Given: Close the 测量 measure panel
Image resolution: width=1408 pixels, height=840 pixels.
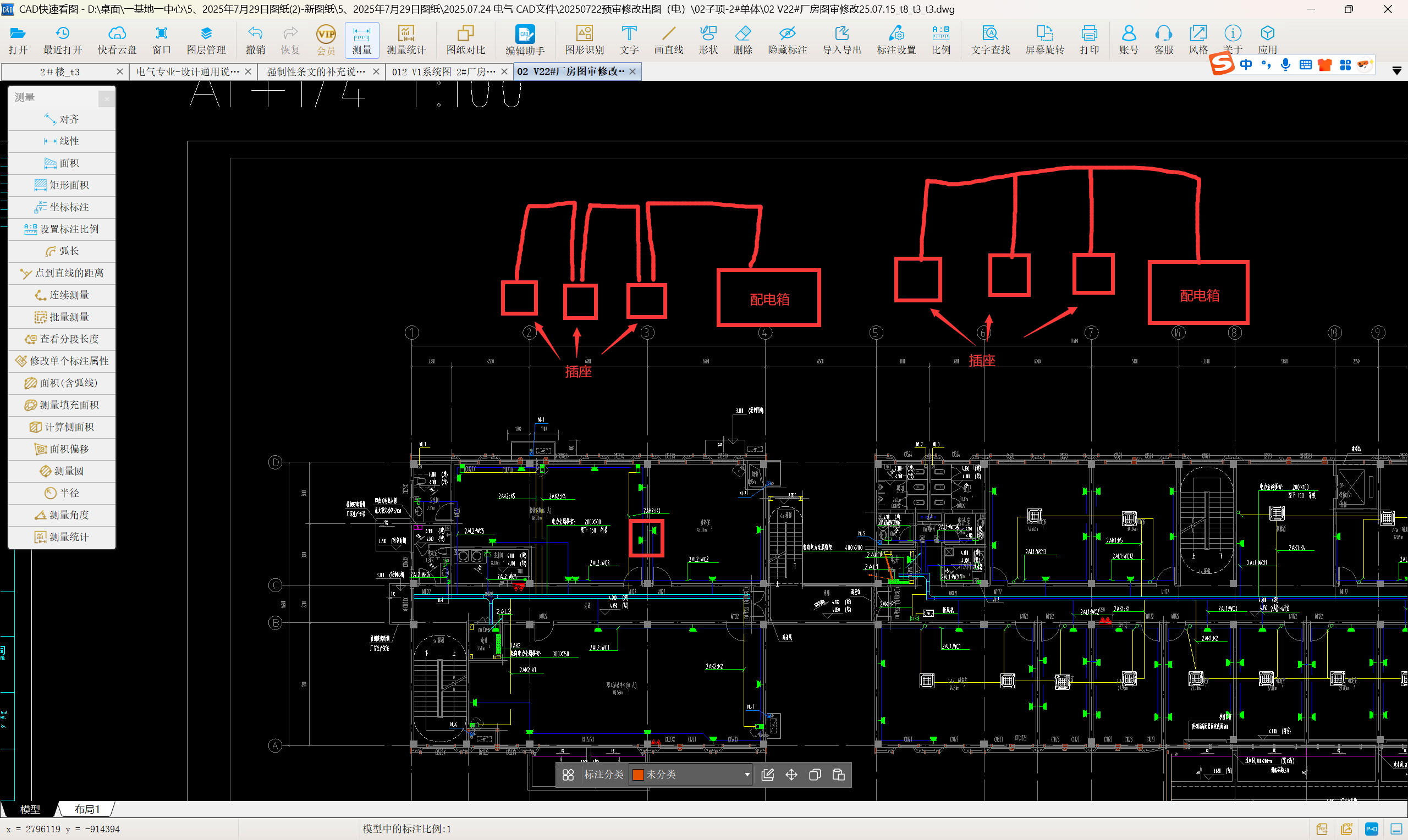Looking at the screenshot, I should [107, 98].
